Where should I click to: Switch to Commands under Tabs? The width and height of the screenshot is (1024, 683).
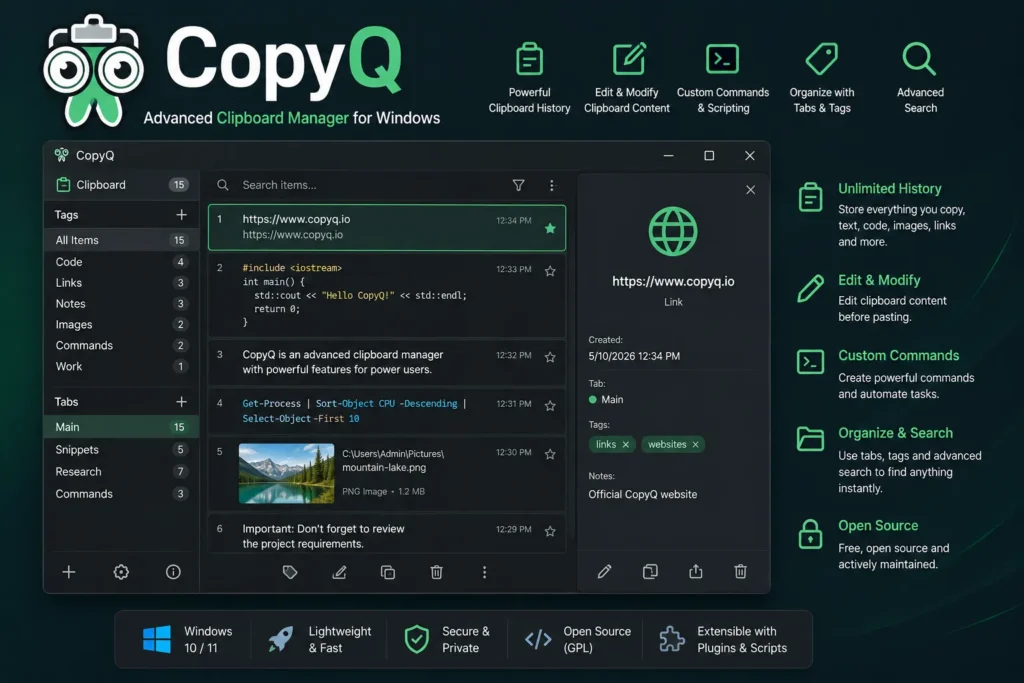[x=121, y=494]
